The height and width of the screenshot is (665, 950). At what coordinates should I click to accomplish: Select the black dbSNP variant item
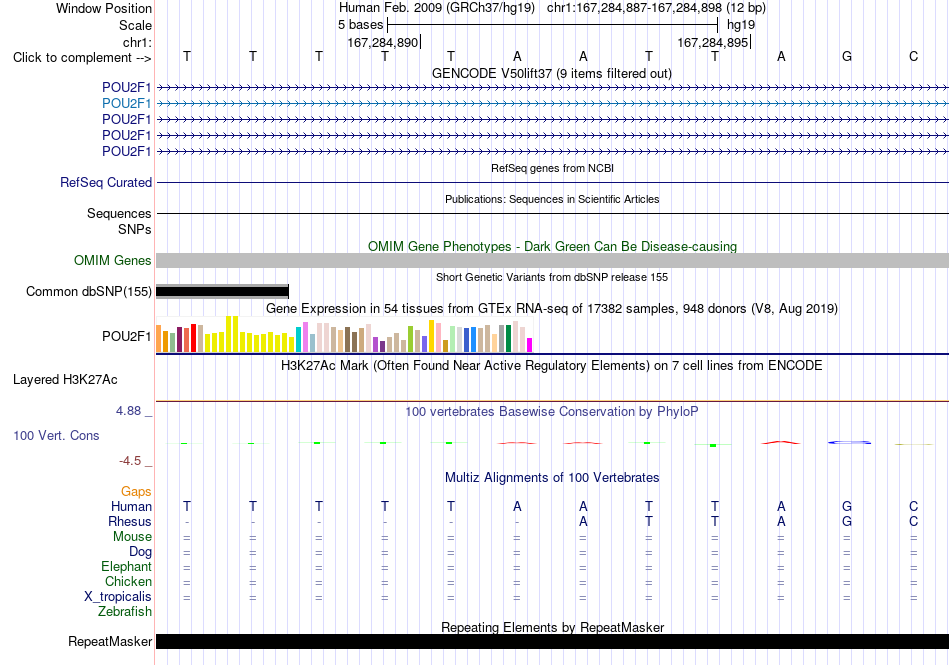click(222, 291)
